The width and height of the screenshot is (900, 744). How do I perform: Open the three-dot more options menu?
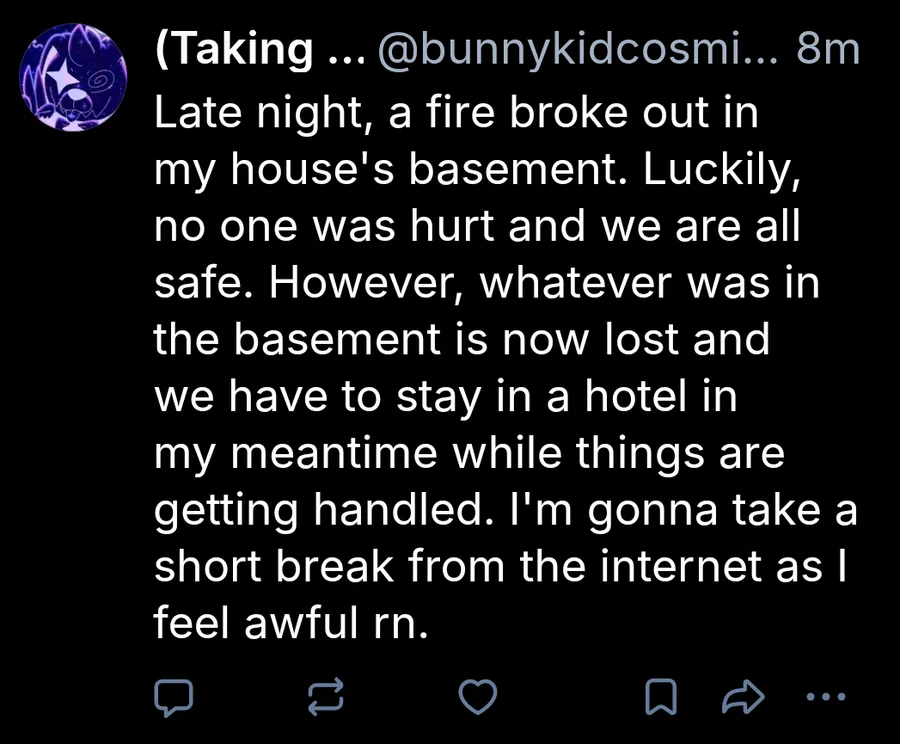pyautogui.click(x=829, y=696)
